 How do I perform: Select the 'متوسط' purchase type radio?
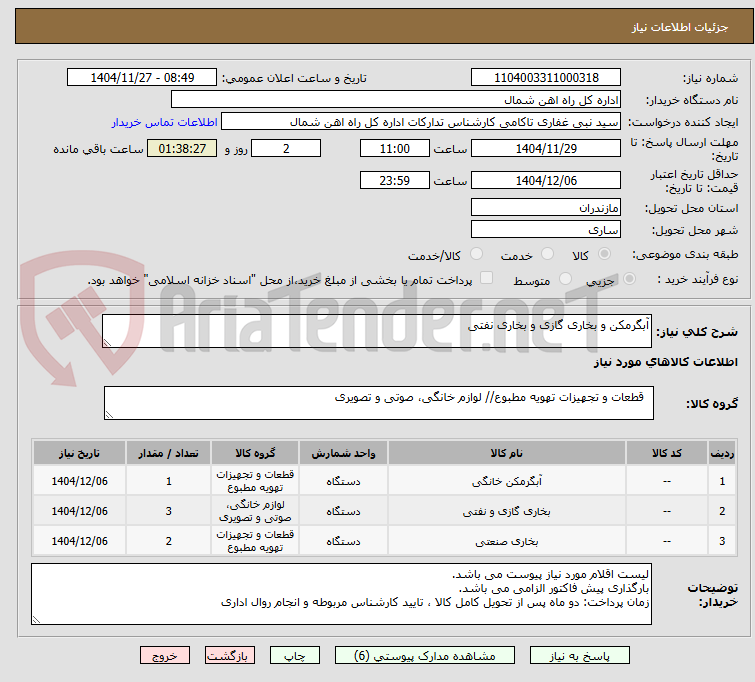(565, 279)
